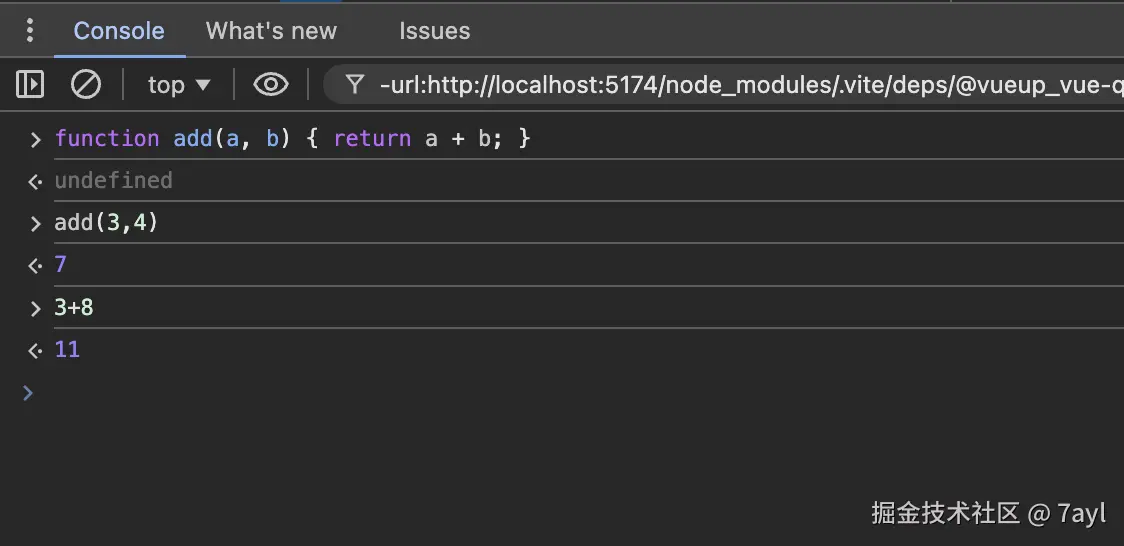Clear the console output
This screenshot has height=546, width=1124.
coord(86,85)
